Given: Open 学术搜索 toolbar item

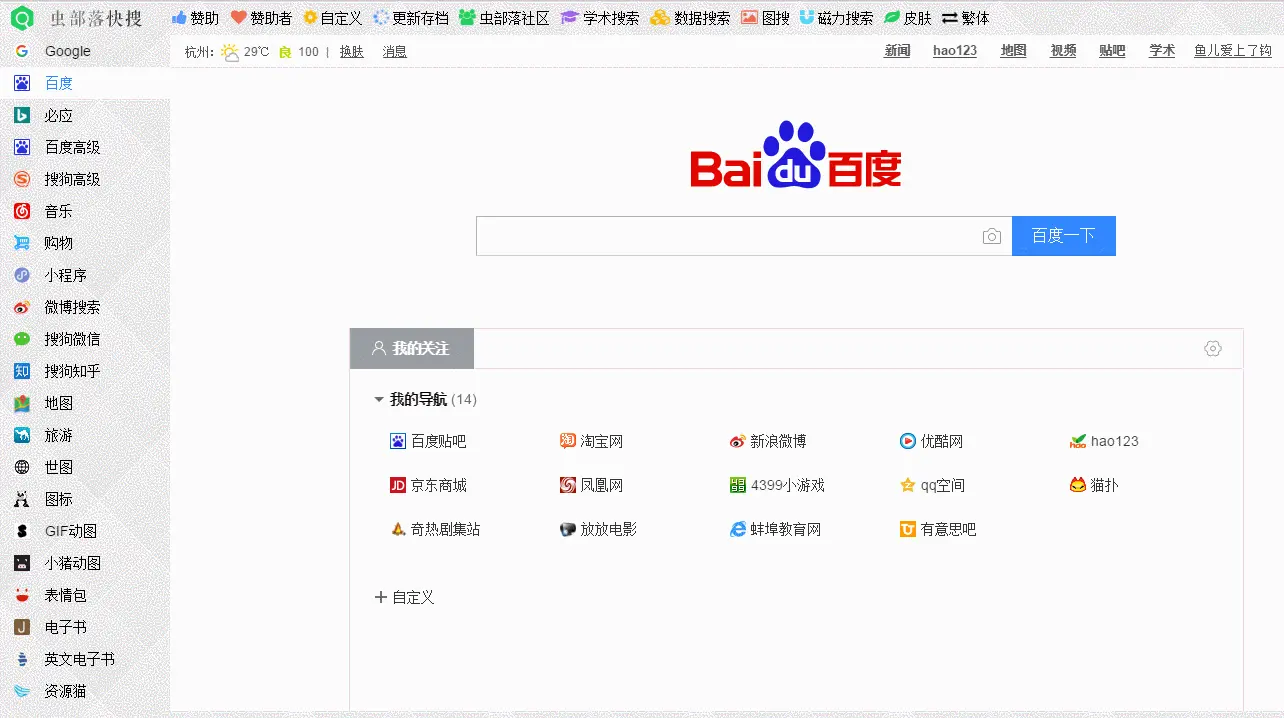Looking at the screenshot, I should point(600,18).
